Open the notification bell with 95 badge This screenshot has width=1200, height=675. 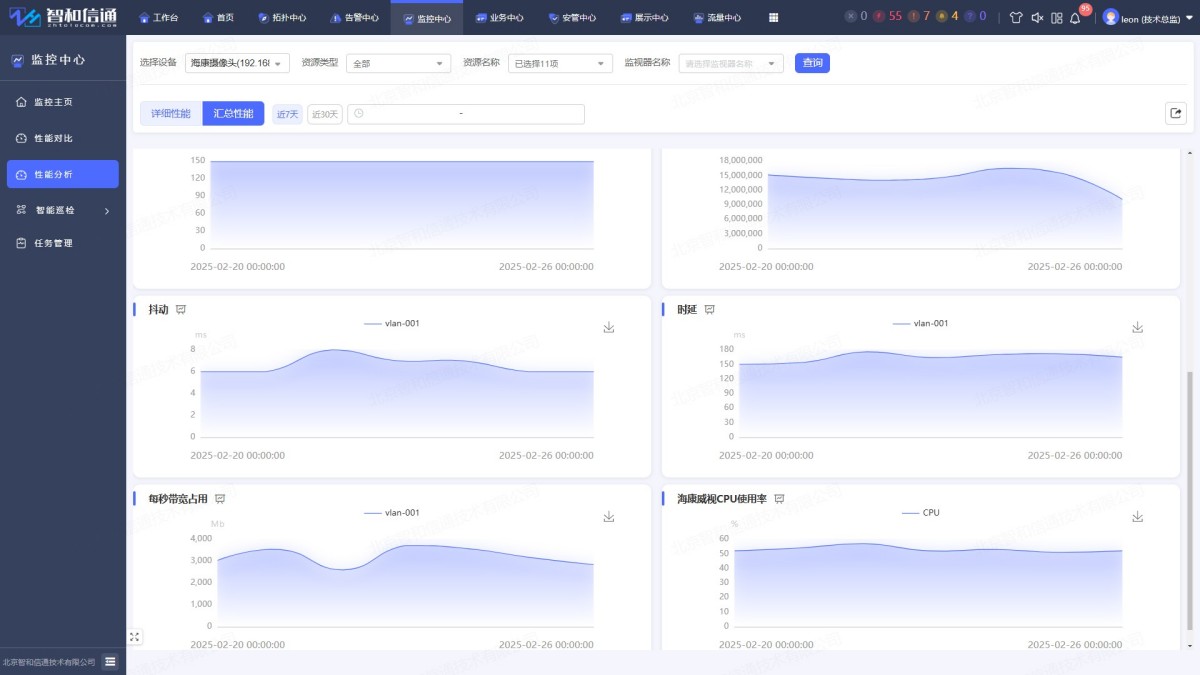click(1075, 18)
